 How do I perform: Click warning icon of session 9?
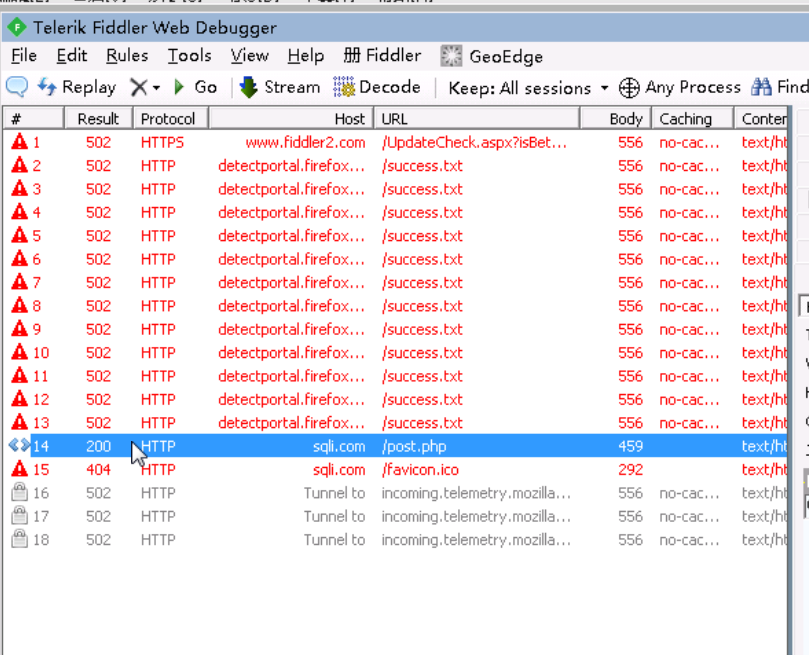pyautogui.click(x=20, y=329)
